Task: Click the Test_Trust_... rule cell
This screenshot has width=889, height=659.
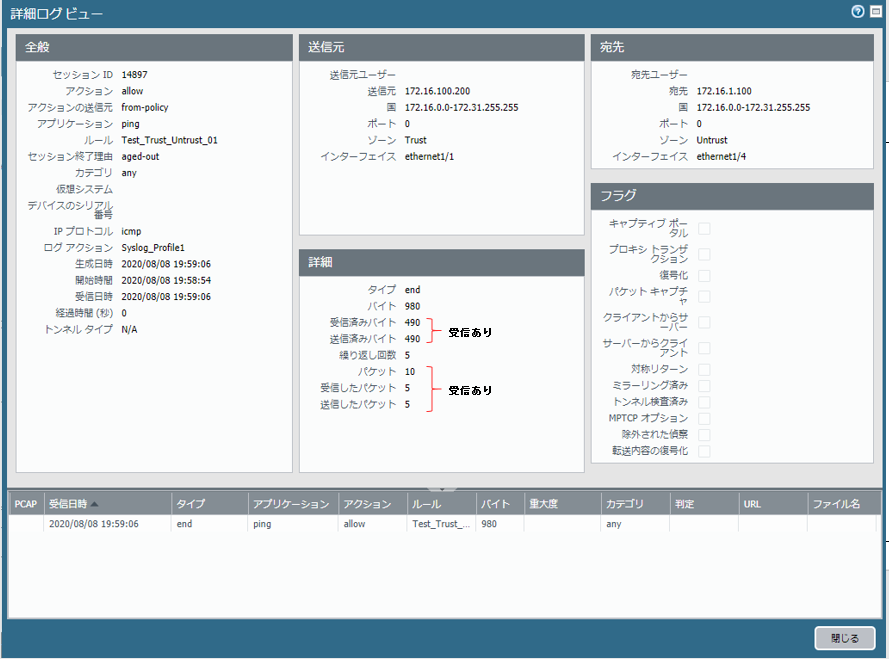Action: point(441,524)
